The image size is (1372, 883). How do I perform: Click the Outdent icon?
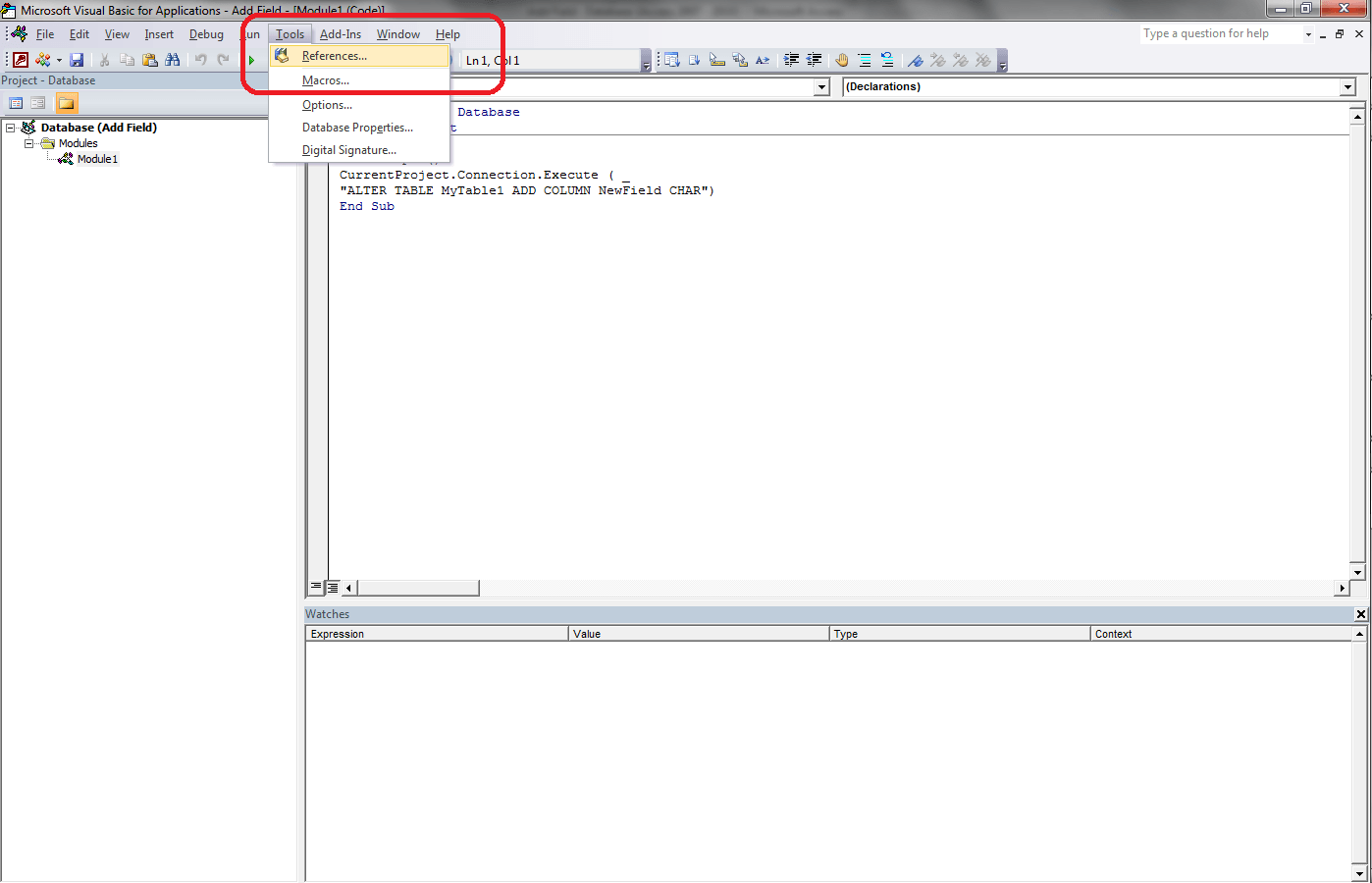coord(814,60)
